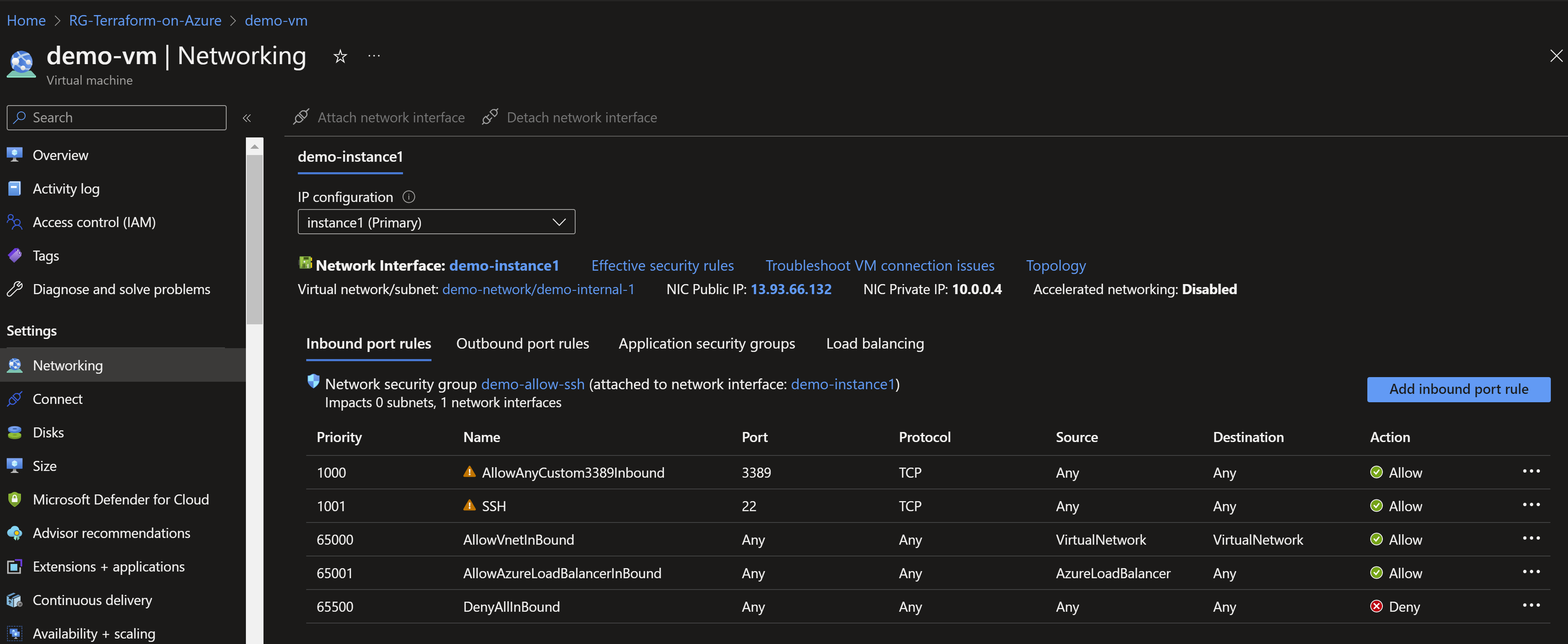Go to RG-Terraform-on-Azure breadcrumb

(x=145, y=21)
